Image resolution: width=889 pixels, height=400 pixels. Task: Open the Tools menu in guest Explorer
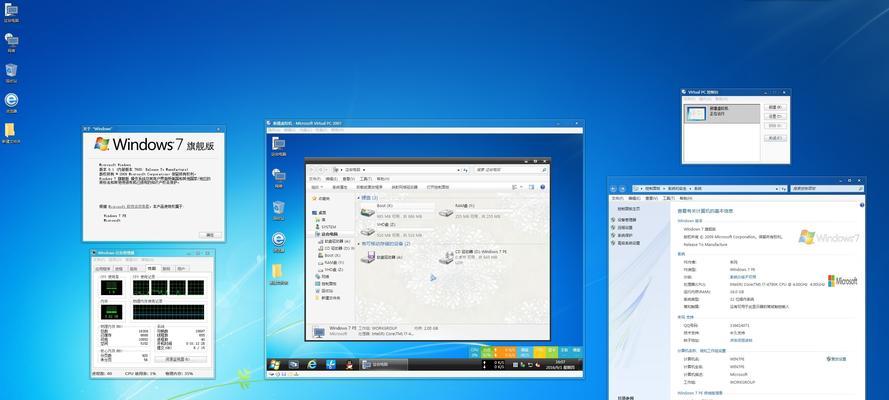365,178
